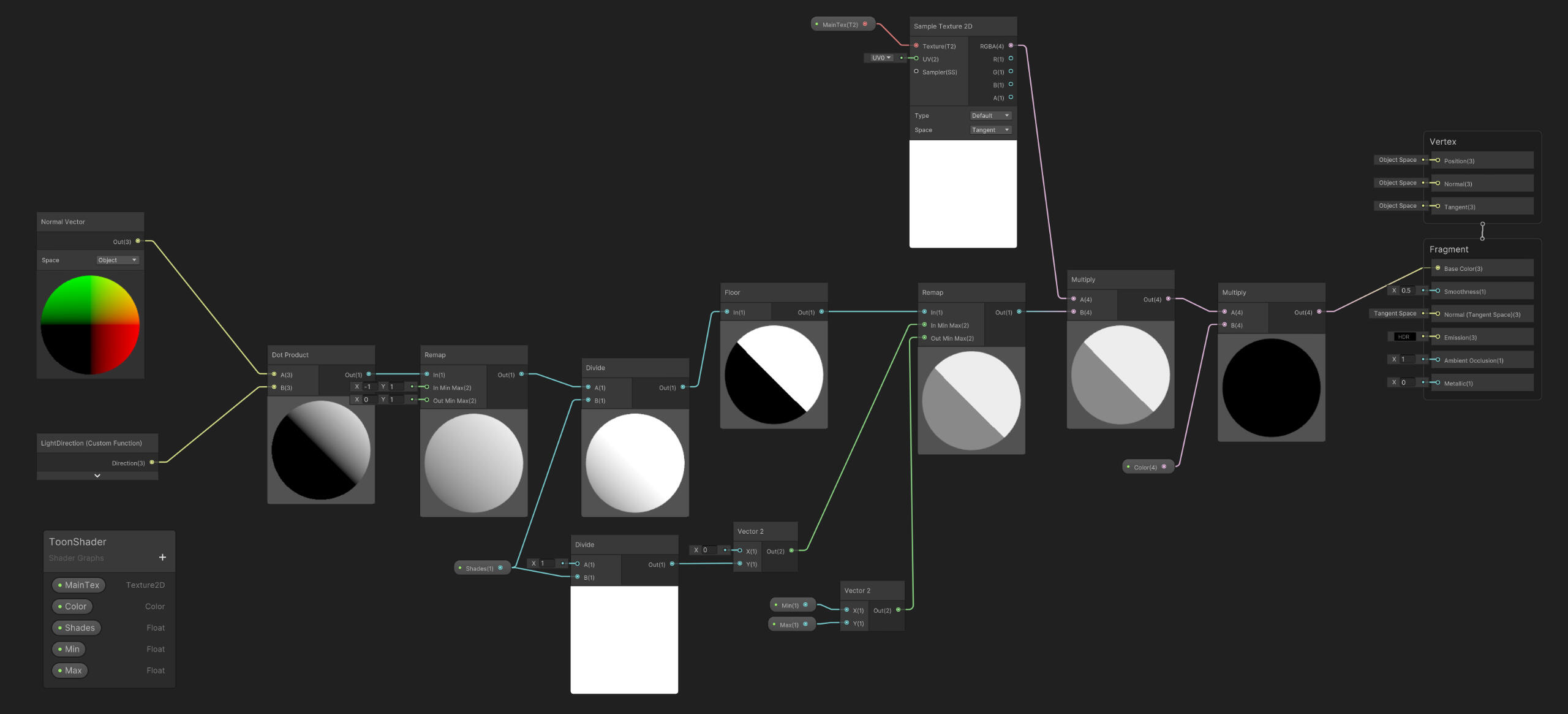Expand the LightDirection node chevron
The image size is (1568, 714).
click(97, 476)
